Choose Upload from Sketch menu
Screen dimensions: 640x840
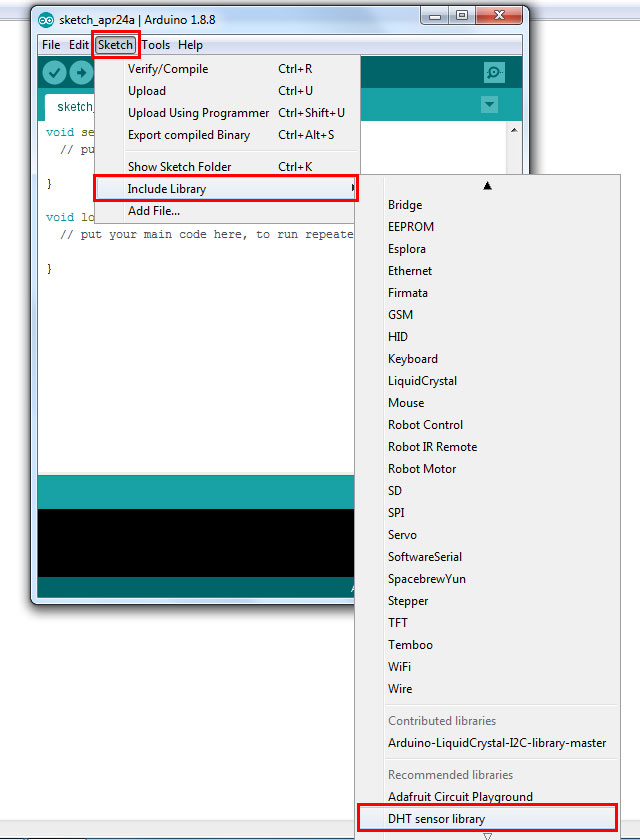coord(227,91)
